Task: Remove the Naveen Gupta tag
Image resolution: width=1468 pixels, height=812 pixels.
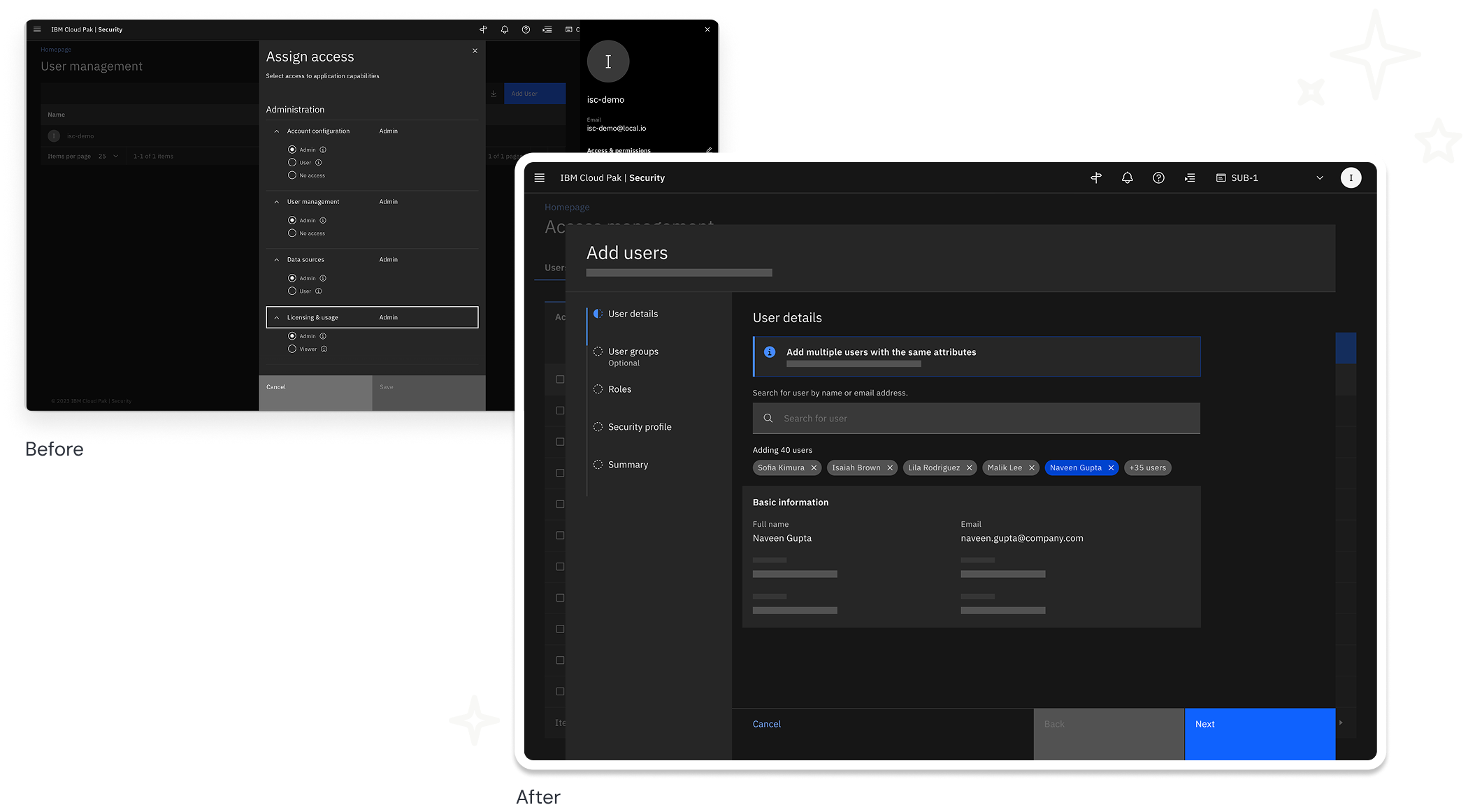Action: tap(1111, 468)
